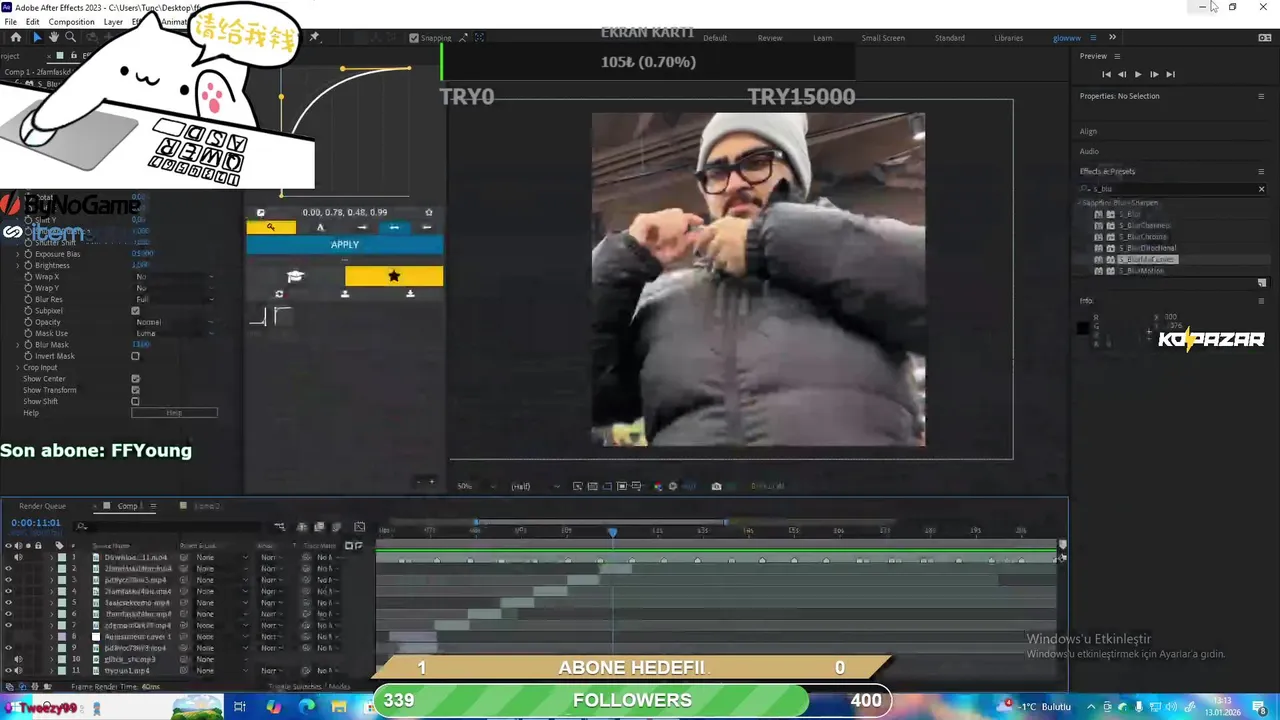Click the yellow star favorites button in Flow
Viewport: 1280px width, 720px height.
click(x=394, y=276)
